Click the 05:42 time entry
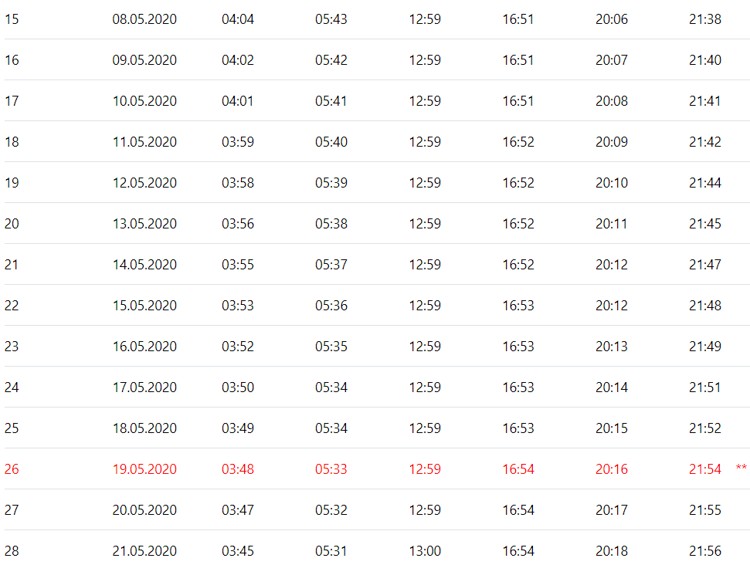Screen dimensions: 750x565 coord(331,60)
